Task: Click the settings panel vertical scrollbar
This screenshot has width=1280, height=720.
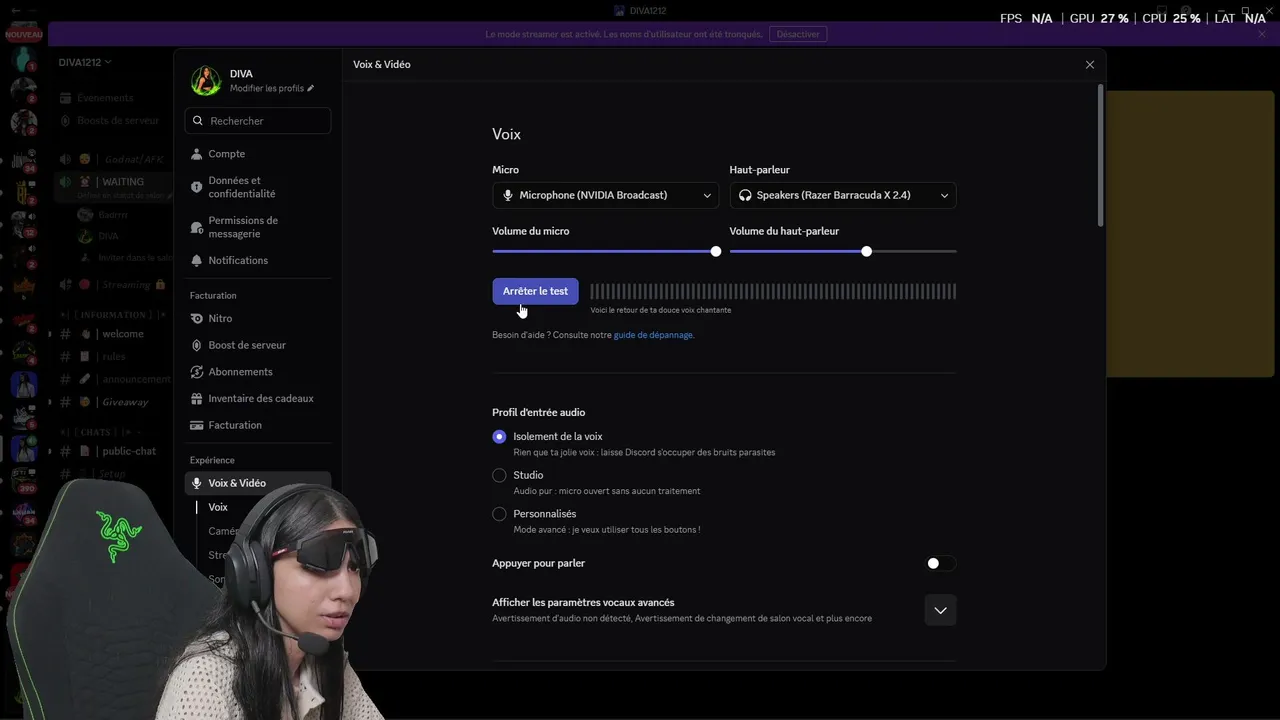Action: [1101, 155]
